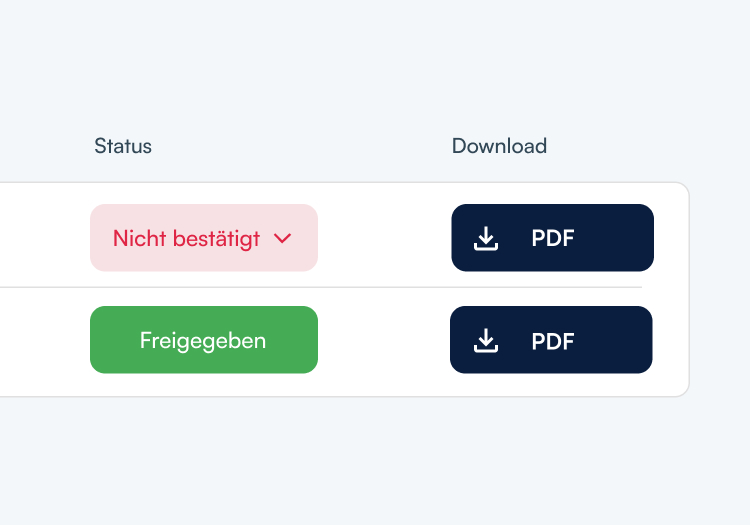Viewport: 750px width, 525px height.
Task: Download the first row's PDF
Action: (552, 238)
